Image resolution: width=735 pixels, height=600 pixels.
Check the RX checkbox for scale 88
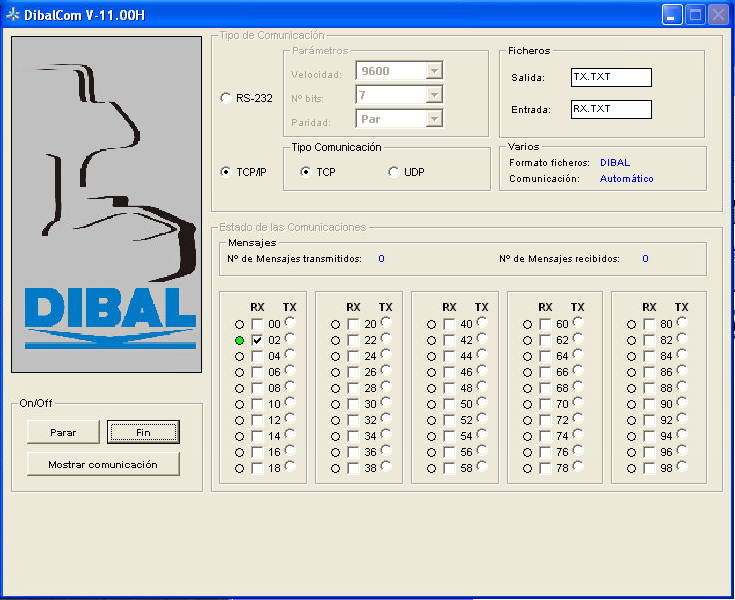coord(649,389)
